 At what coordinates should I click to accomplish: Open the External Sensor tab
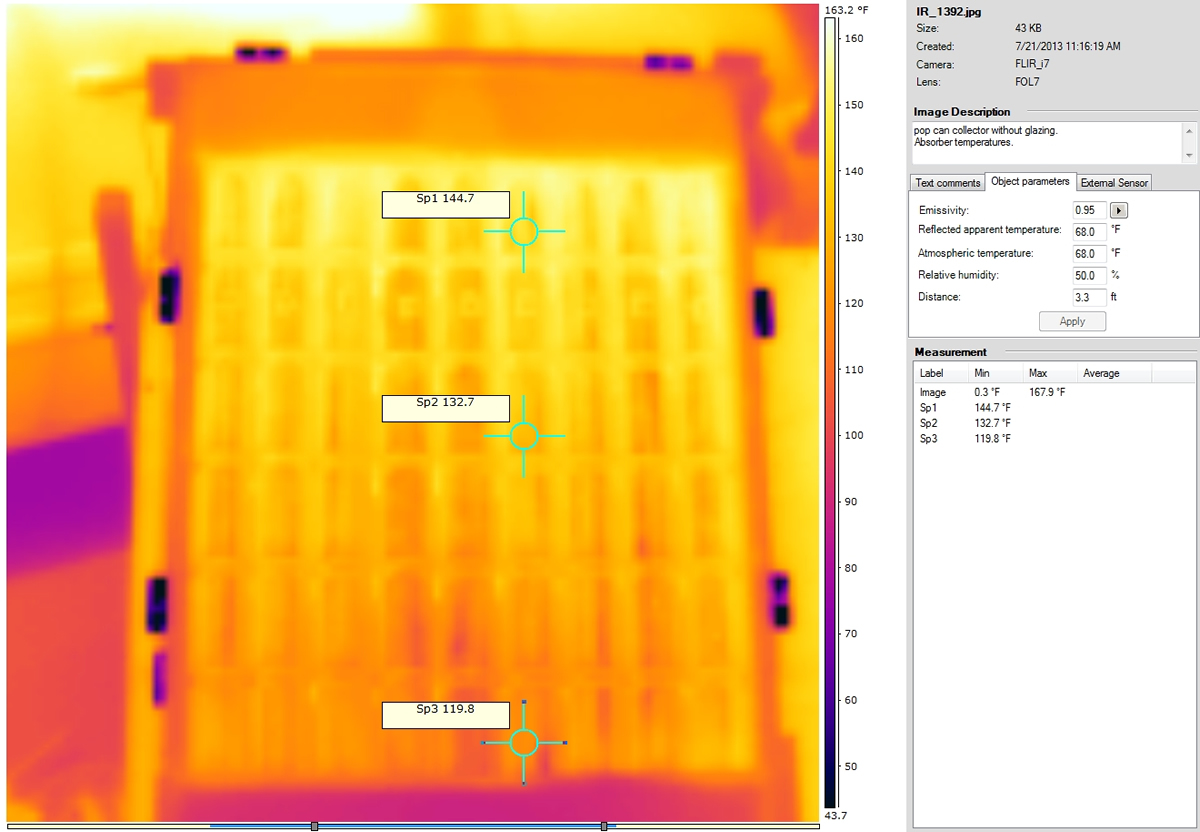click(x=1114, y=183)
